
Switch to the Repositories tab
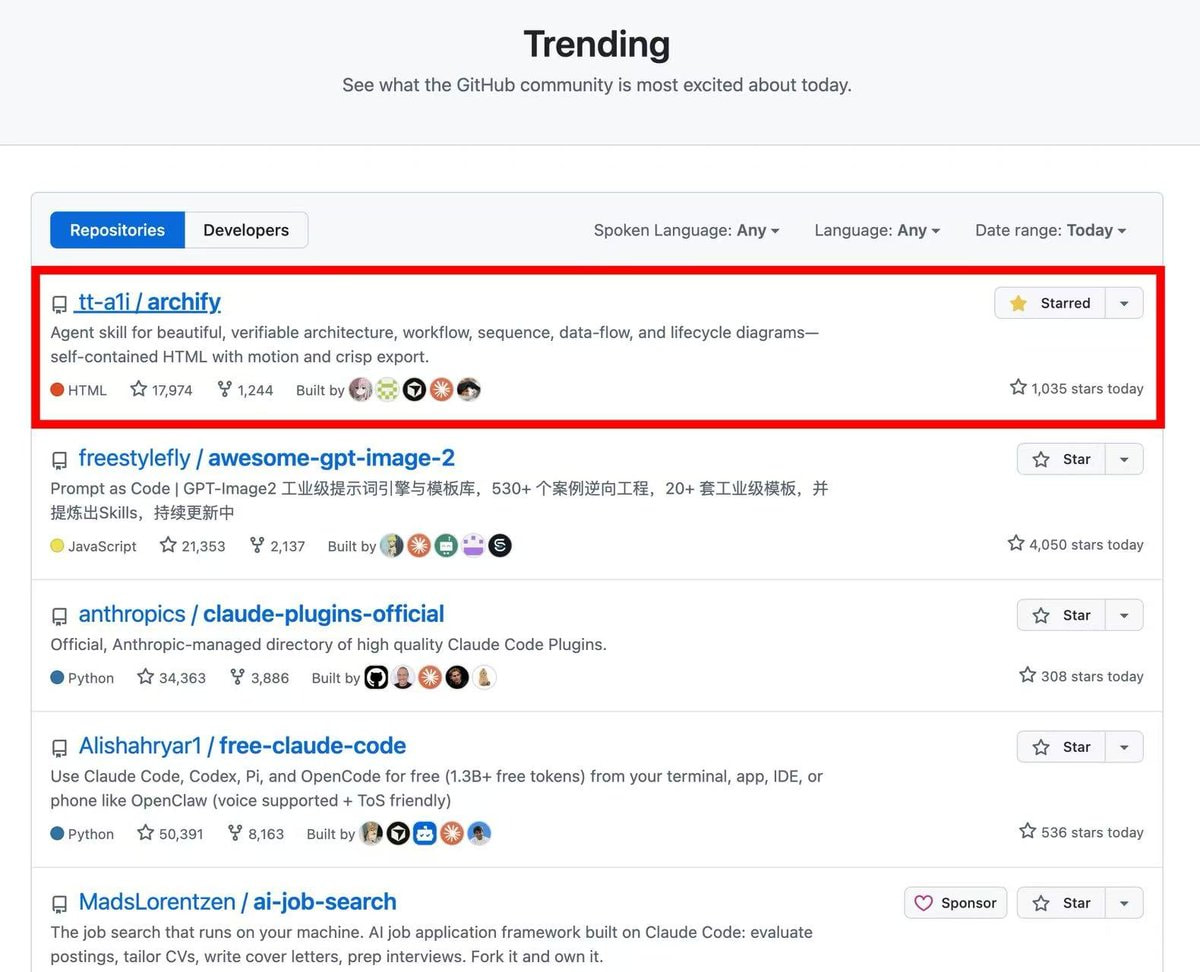click(117, 230)
